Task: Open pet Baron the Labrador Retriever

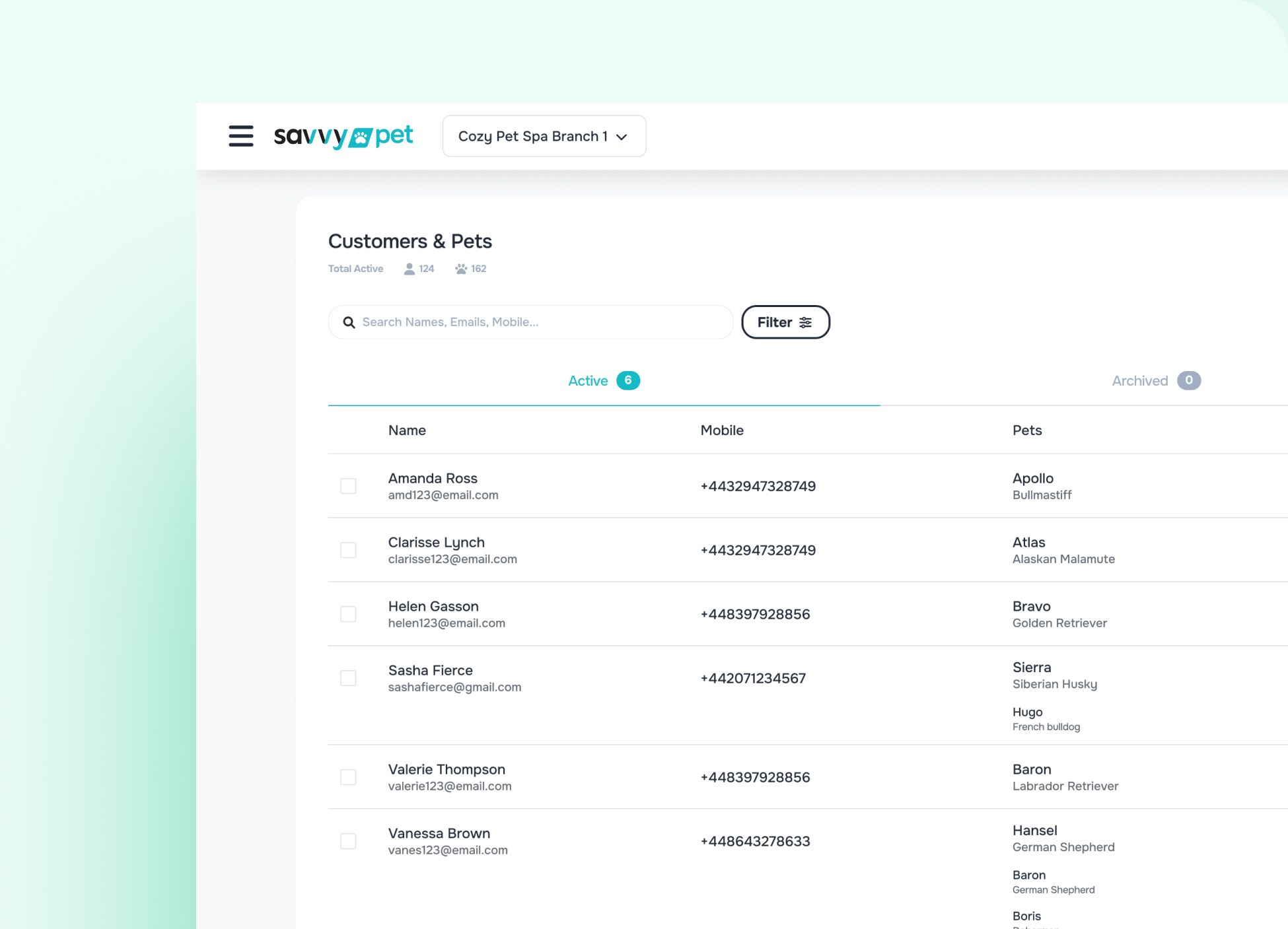Action: coord(1065,777)
